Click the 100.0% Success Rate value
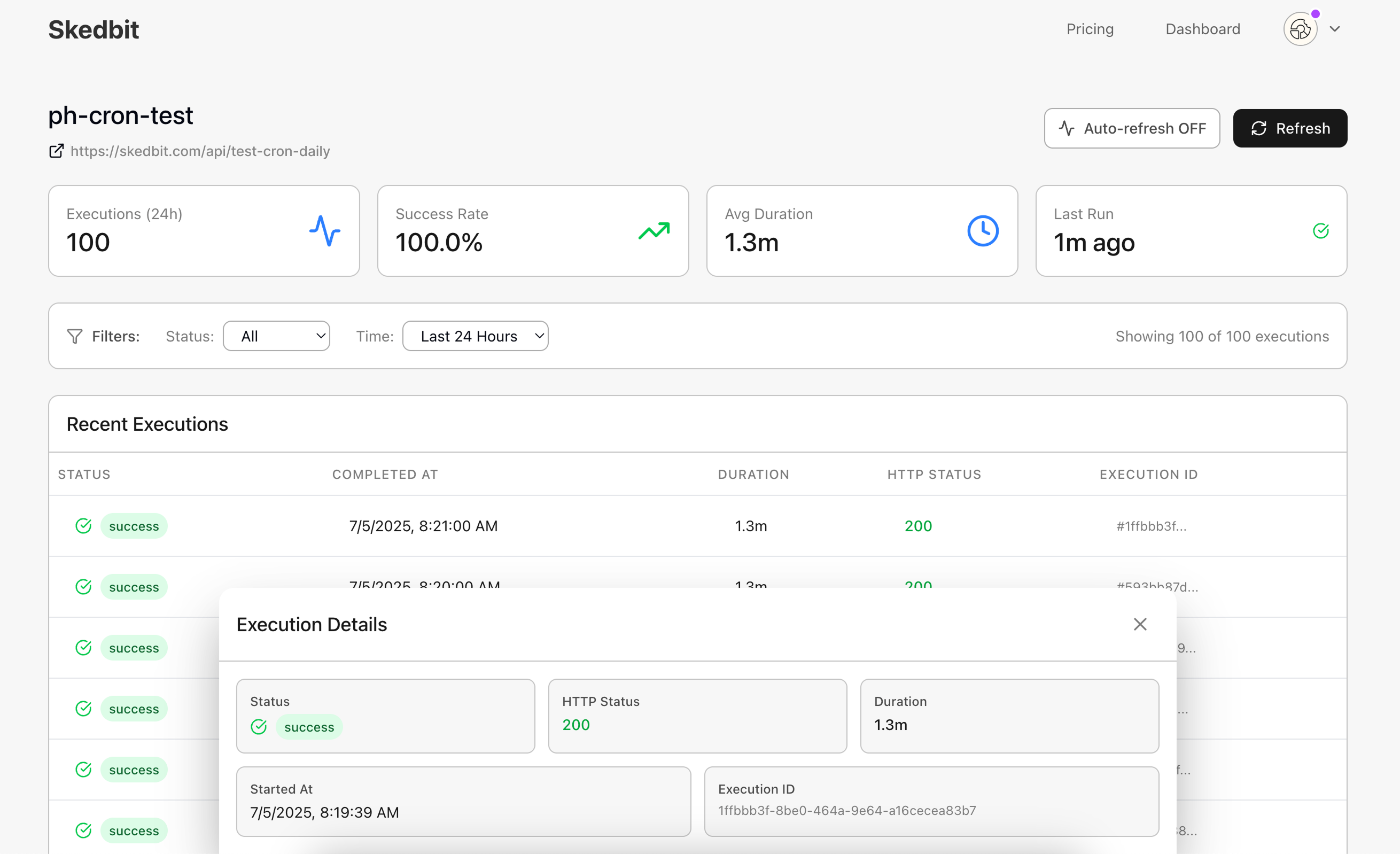 (x=439, y=243)
